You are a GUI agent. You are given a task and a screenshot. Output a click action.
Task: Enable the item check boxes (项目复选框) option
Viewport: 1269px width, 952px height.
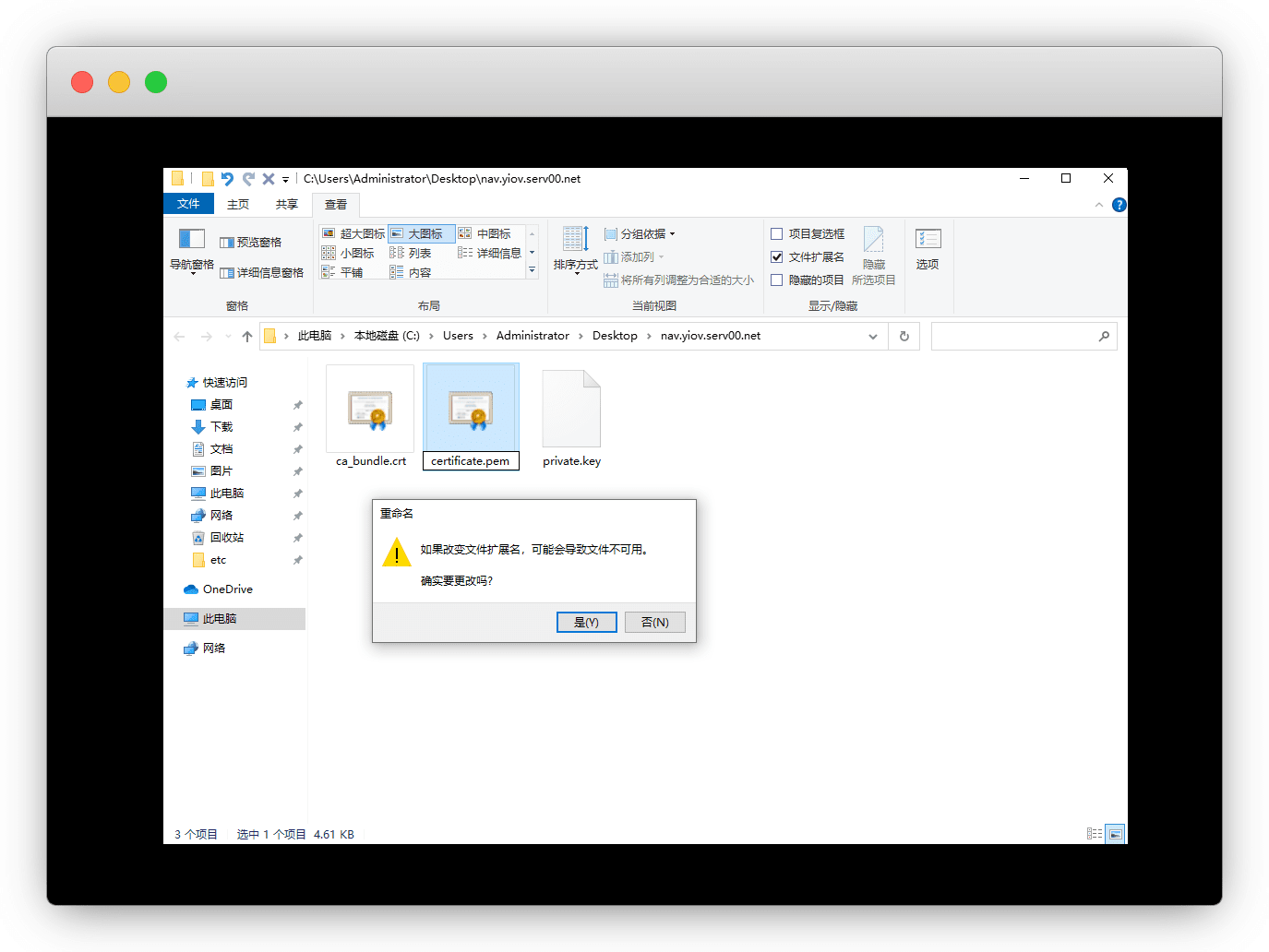(x=777, y=234)
